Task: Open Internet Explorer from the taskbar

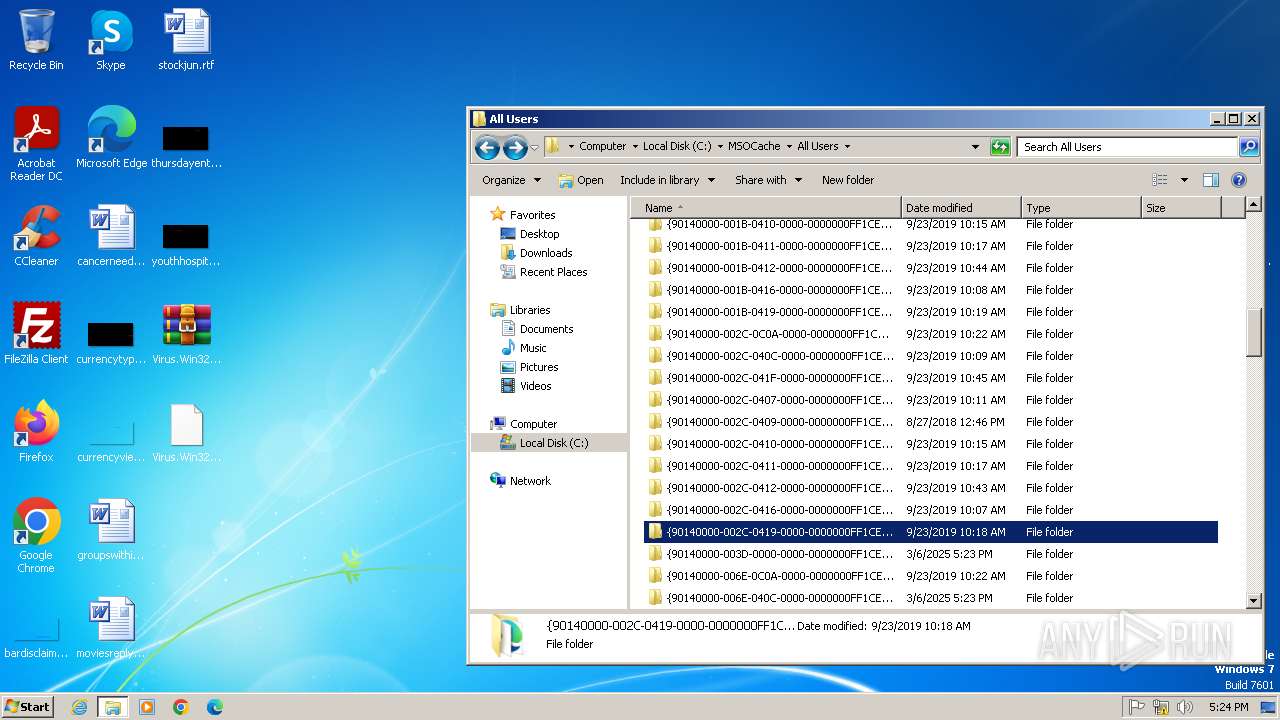Action: 79,707
